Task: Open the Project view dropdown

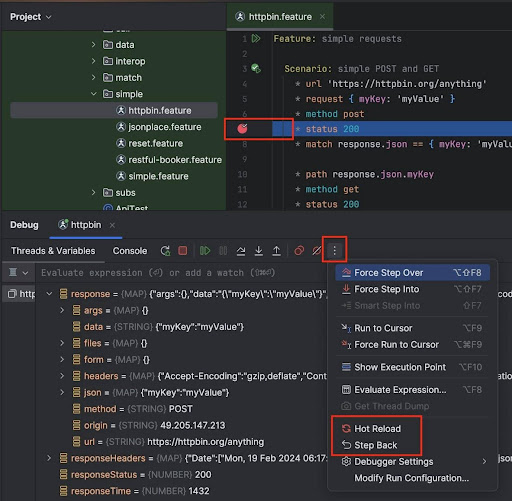Action: tap(31, 17)
